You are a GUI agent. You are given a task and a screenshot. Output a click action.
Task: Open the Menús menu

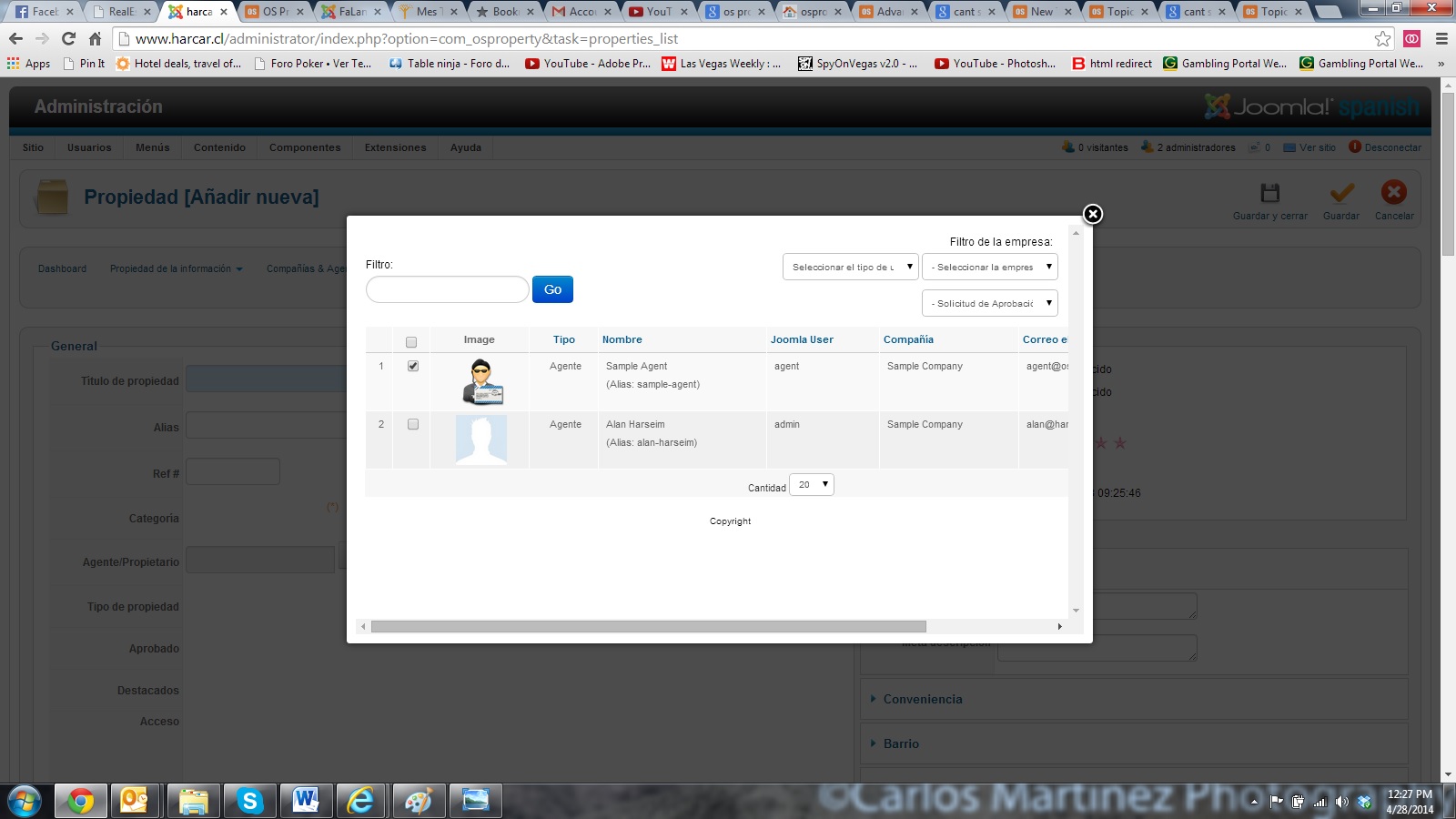[x=153, y=147]
